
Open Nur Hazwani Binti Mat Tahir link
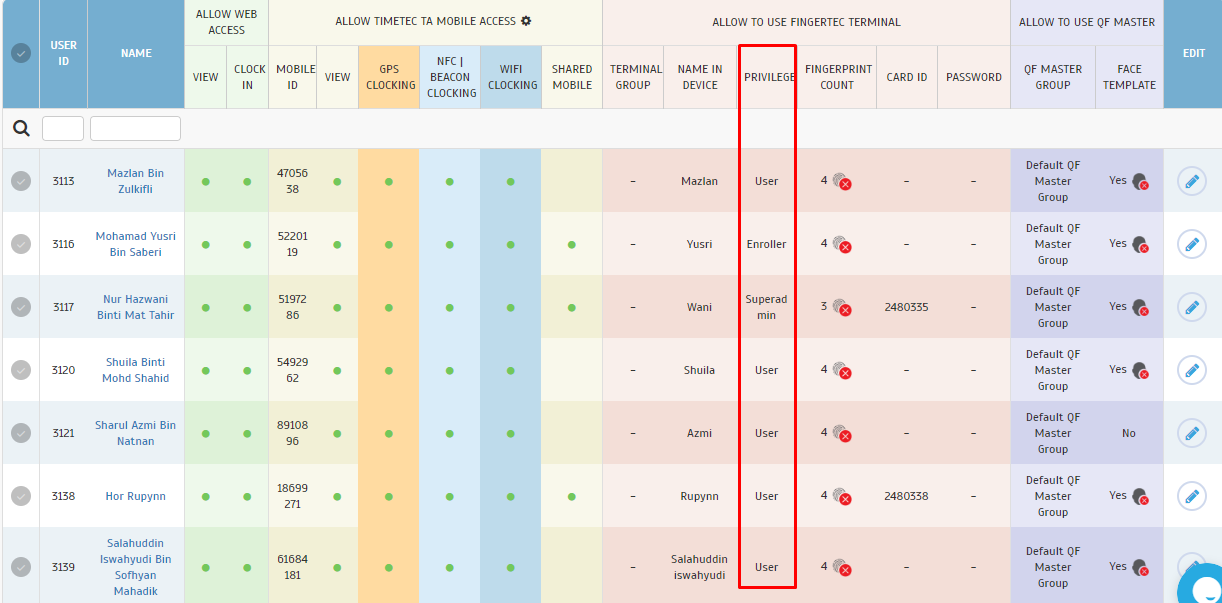[136, 307]
